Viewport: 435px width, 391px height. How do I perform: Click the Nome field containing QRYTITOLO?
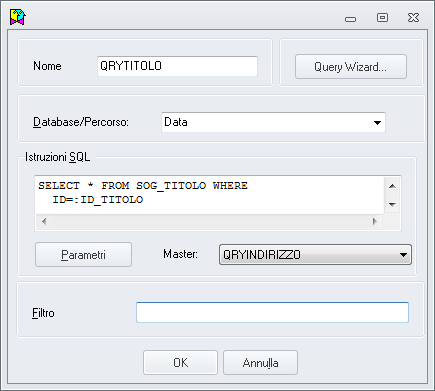177,66
